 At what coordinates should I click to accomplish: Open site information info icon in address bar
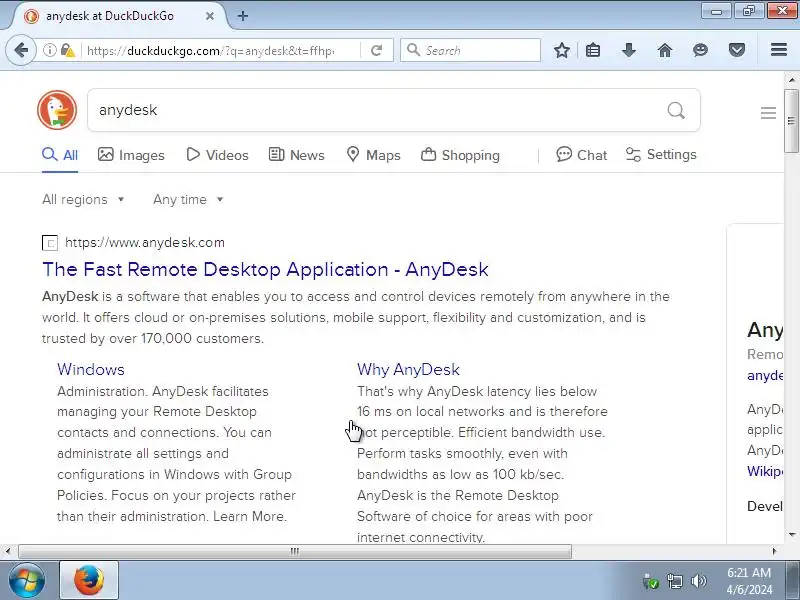pos(49,50)
